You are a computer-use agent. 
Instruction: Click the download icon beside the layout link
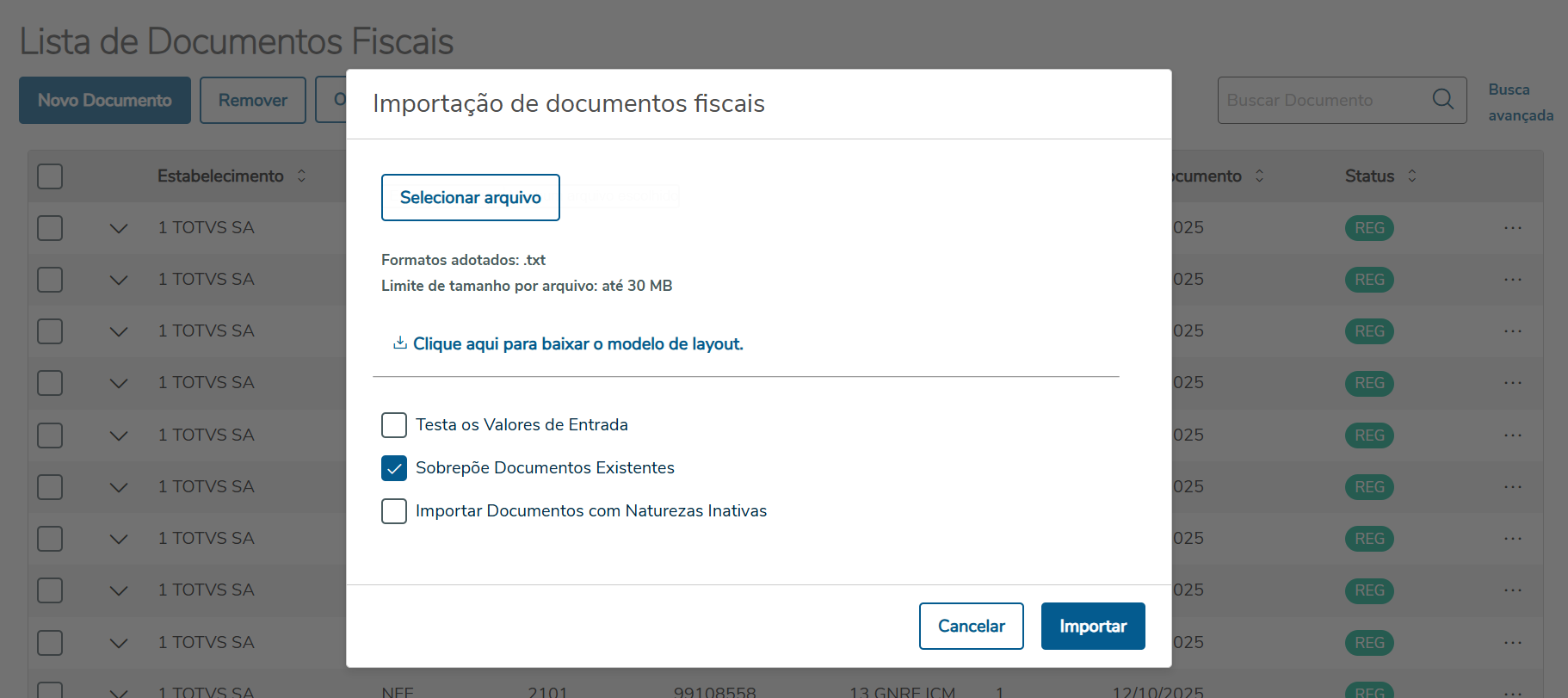click(400, 343)
